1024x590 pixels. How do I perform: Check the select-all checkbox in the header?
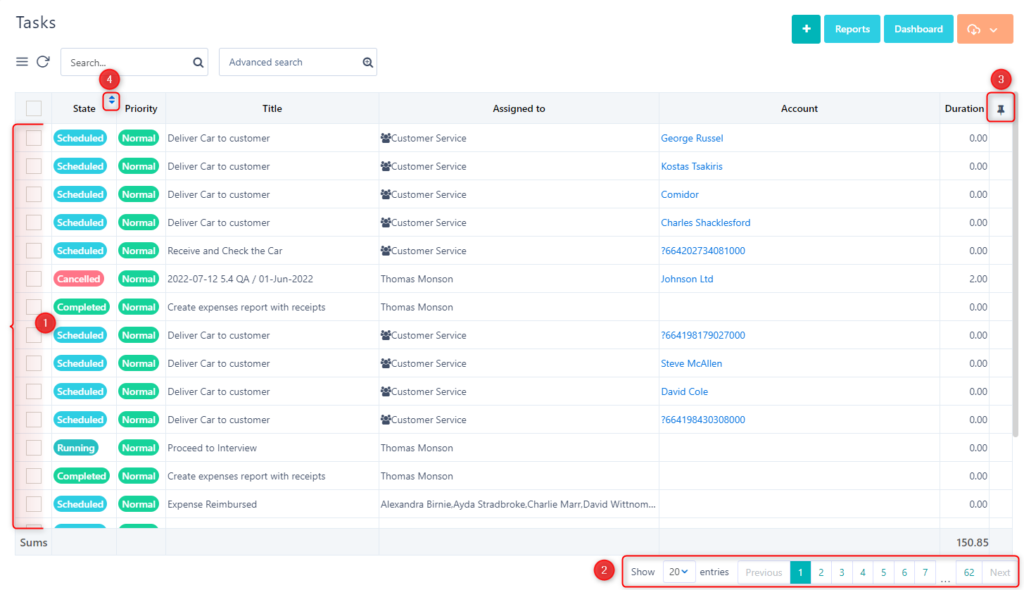click(x=33, y=108)
